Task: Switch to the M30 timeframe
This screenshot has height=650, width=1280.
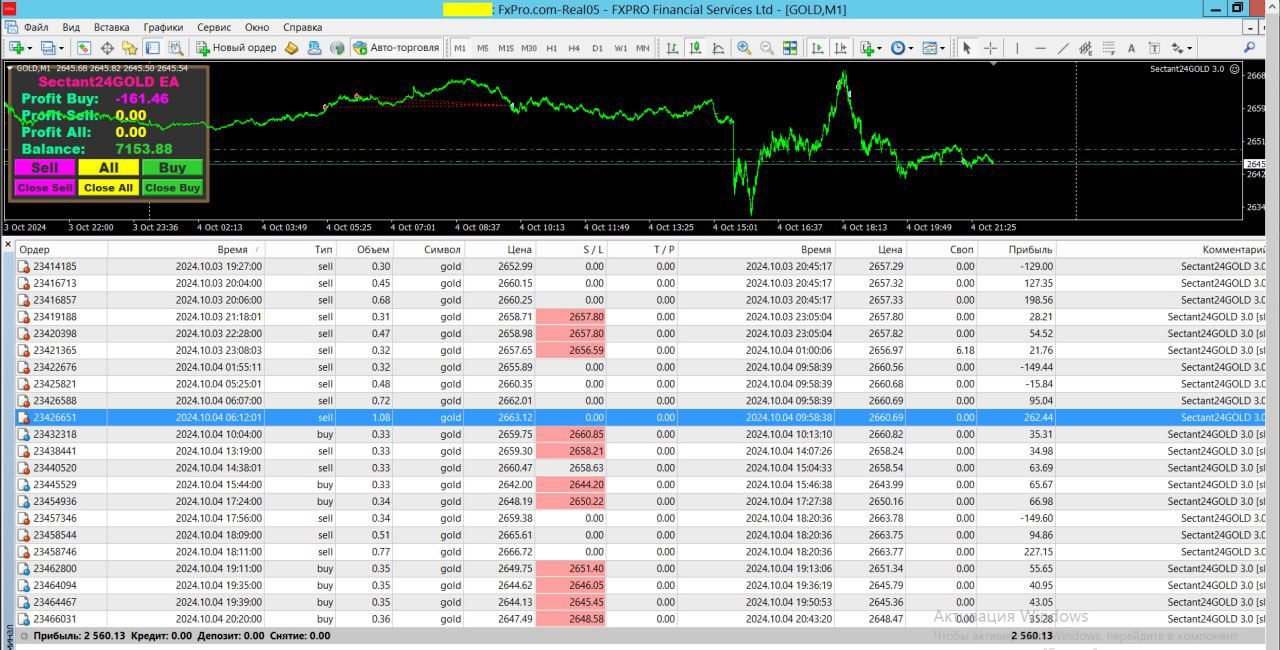Action: 529,48
